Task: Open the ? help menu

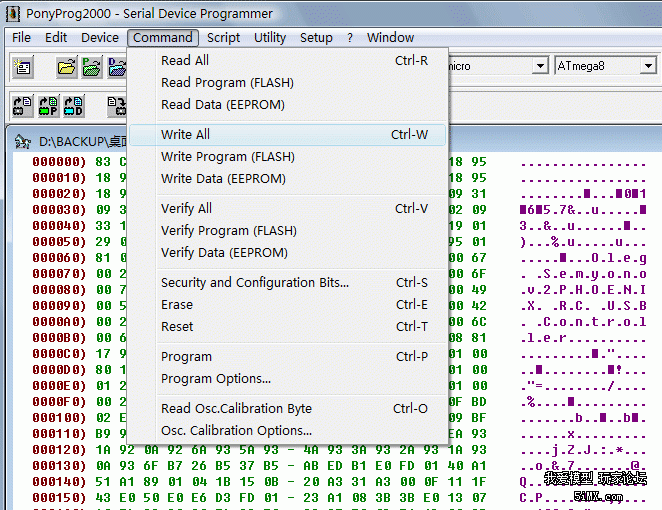Action: coord(350,38)
